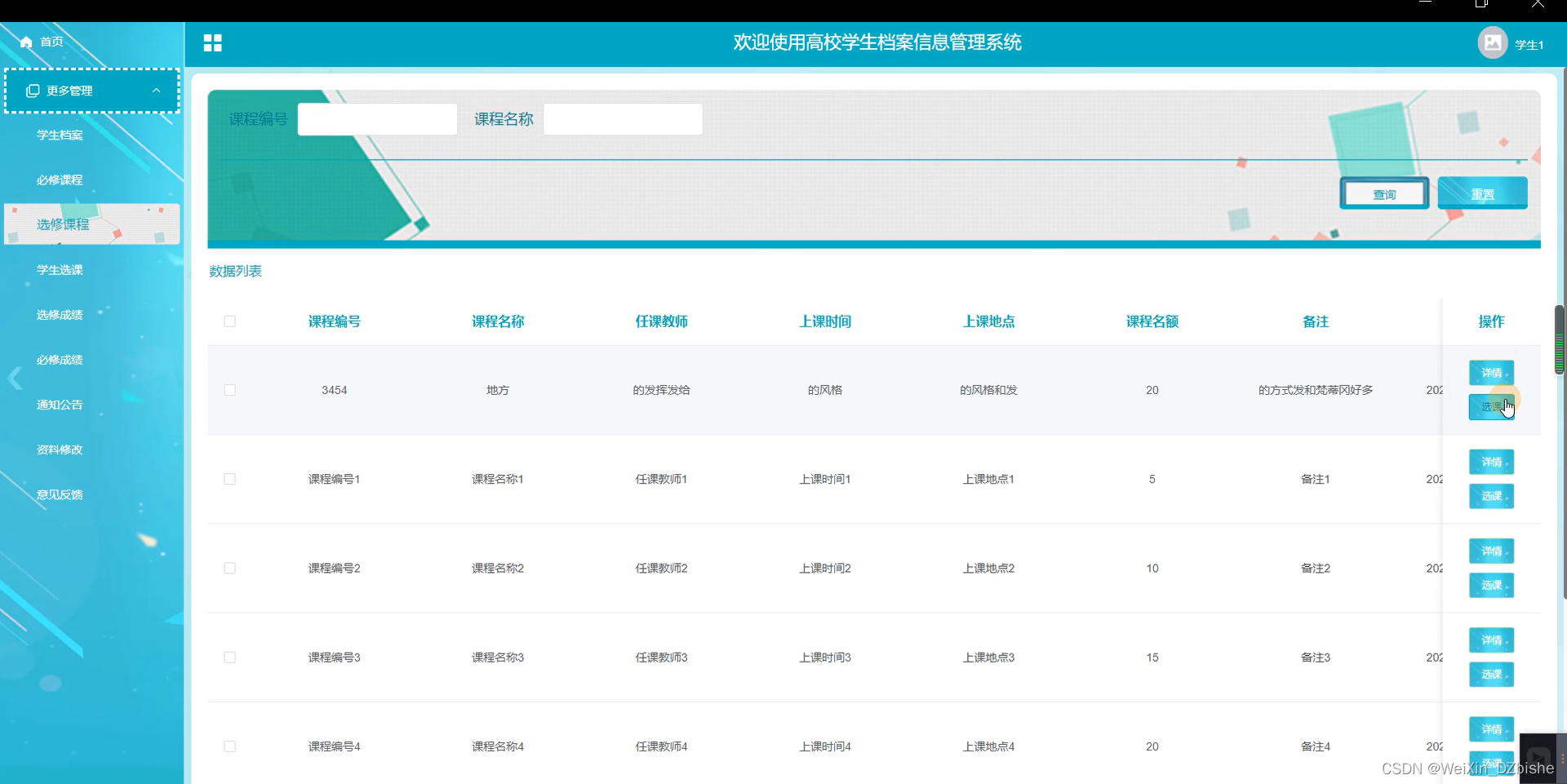Image resolution: width=1567 pixels, height=784 pixels.
Task: Click the 学生1 username label
Action: [1529, 45]
